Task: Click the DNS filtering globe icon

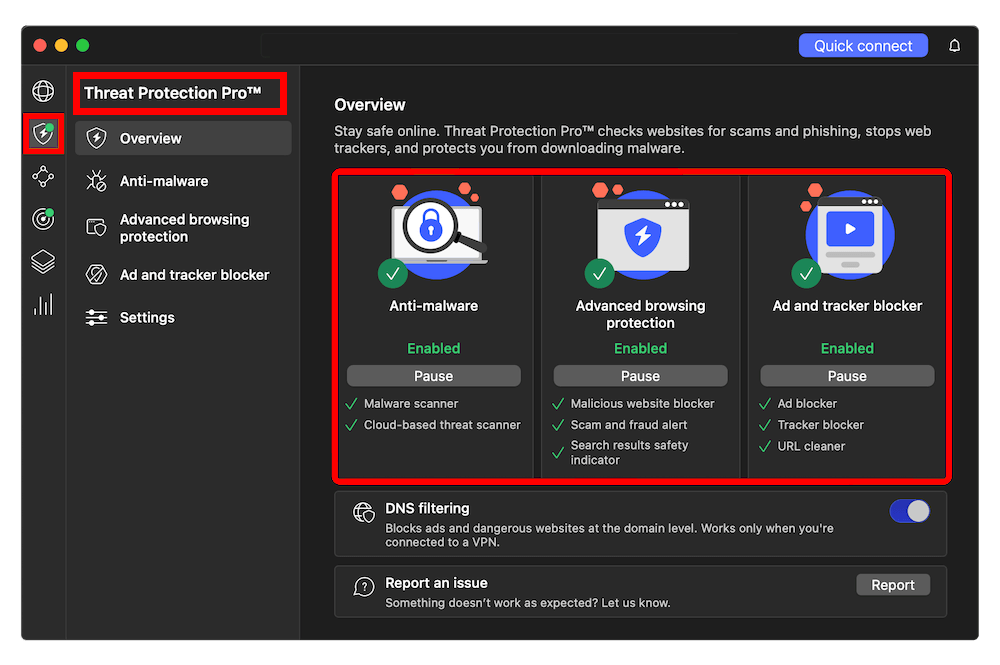Action: [x=364, y=512]
